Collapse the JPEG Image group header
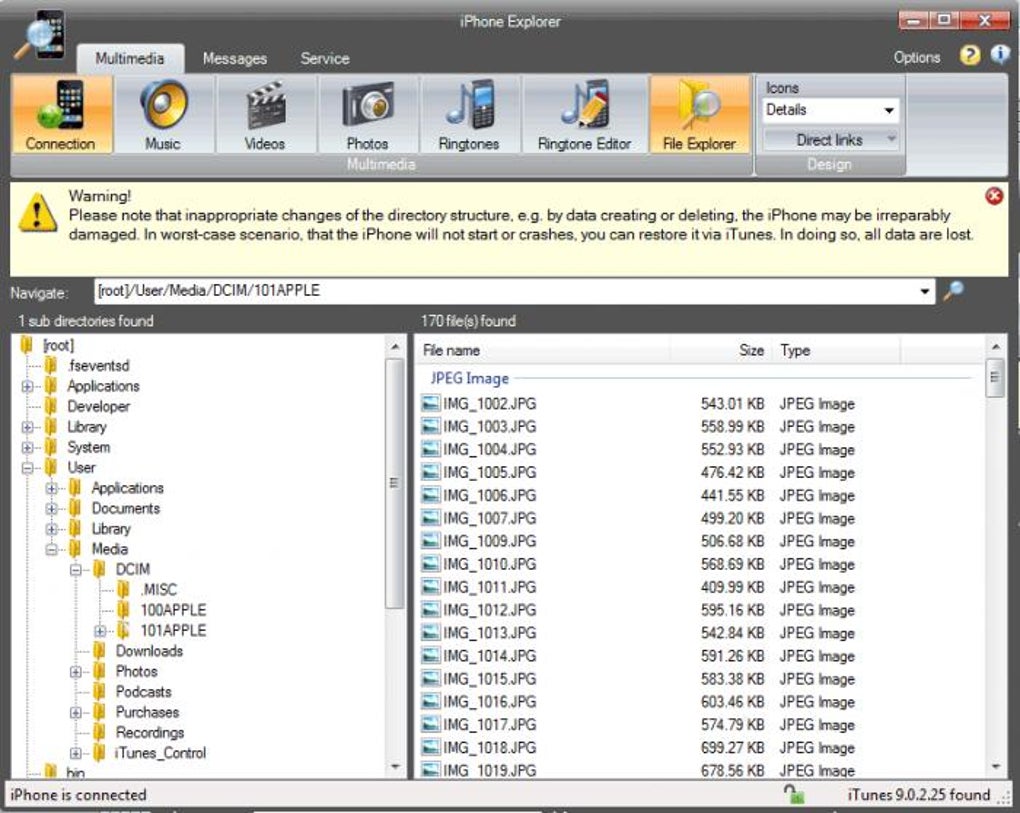 (x=470, y=378)
